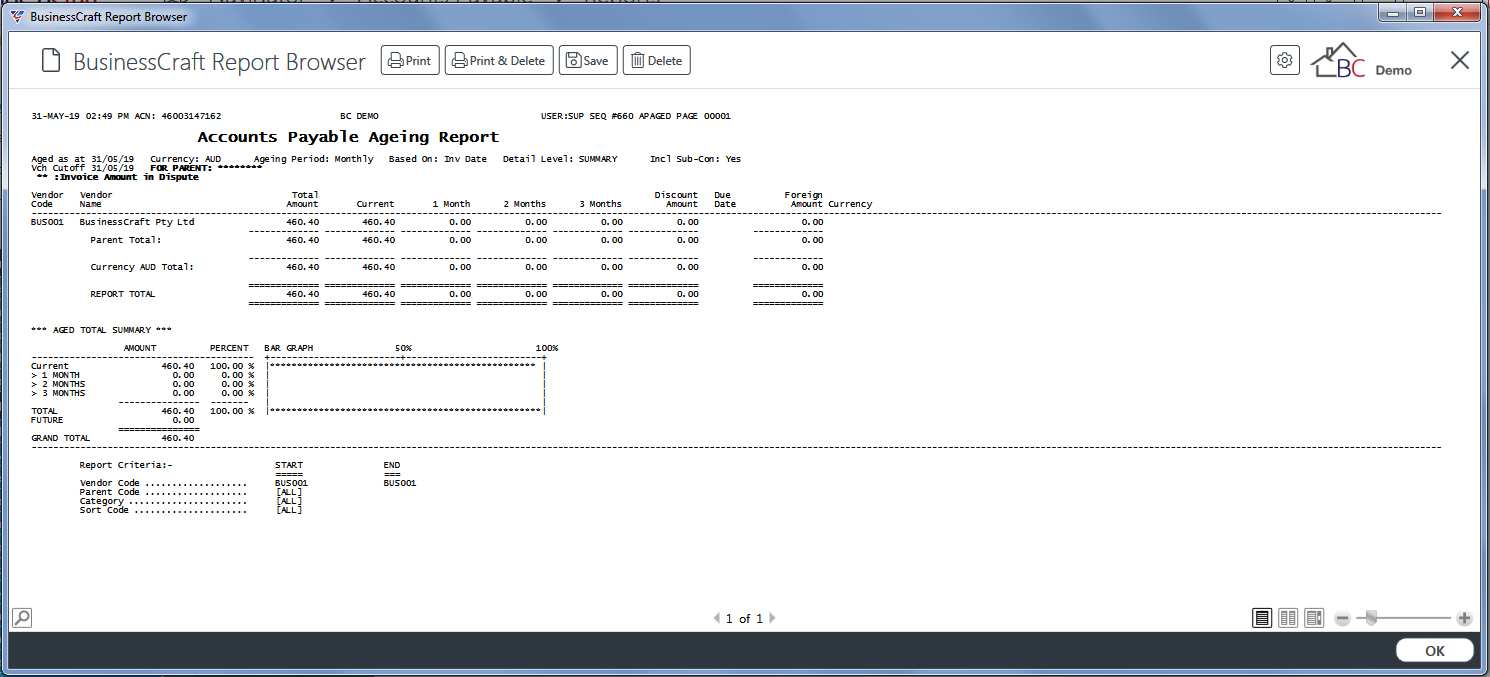1490x677 pixels.
Task: Click the zoom slider handle
Action: (x=1371, y=619)
